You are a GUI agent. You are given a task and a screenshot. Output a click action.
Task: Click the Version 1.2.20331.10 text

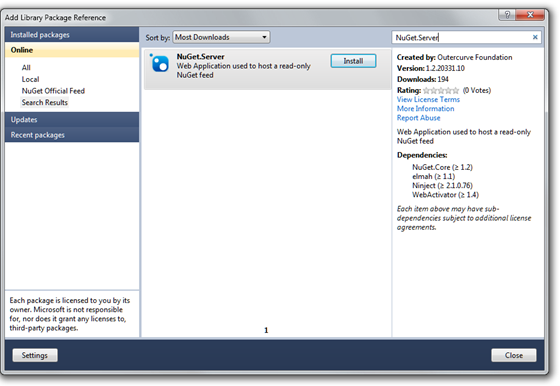431,68
